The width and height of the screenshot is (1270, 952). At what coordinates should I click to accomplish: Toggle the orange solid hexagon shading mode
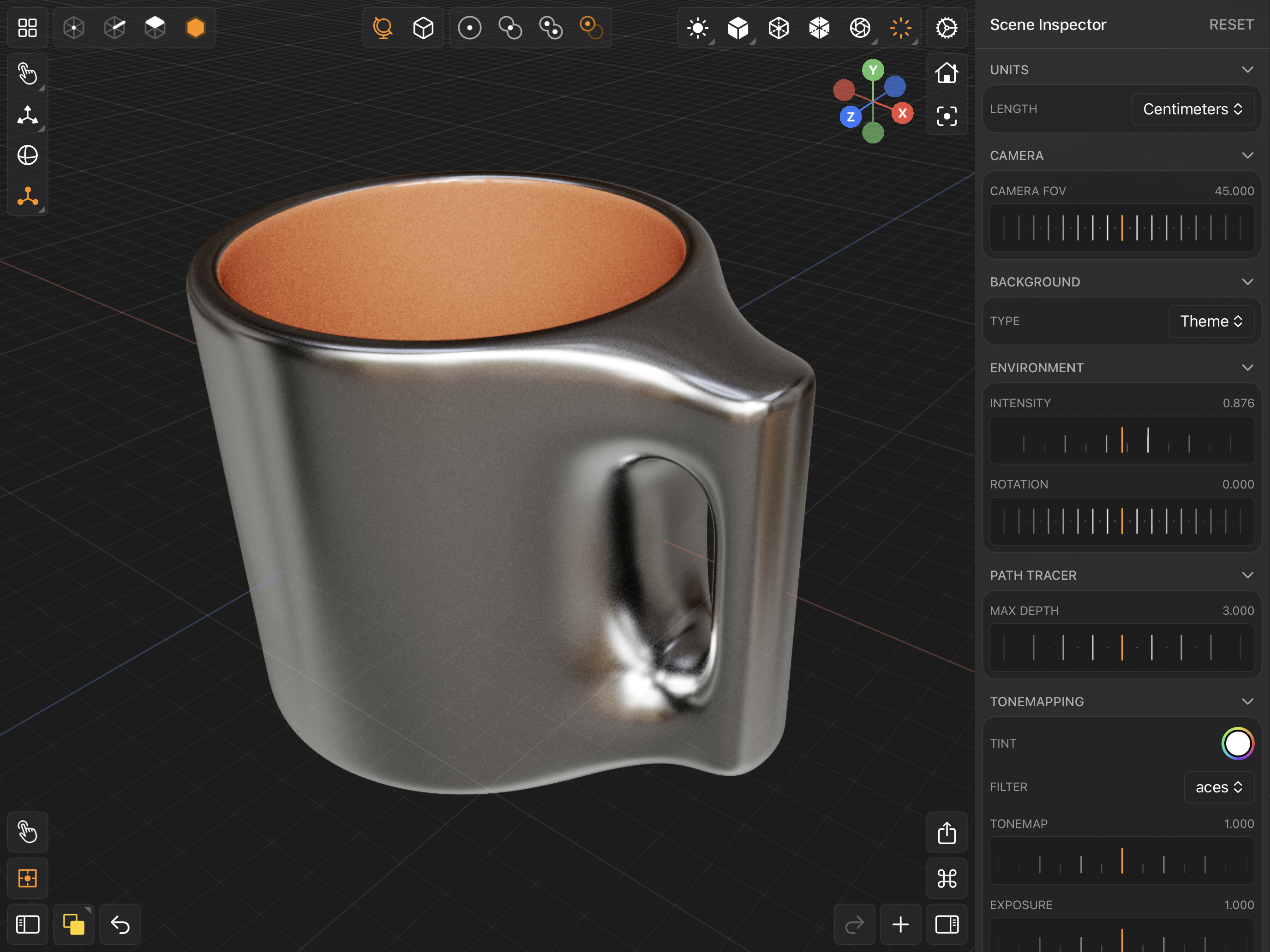point(196,28)
